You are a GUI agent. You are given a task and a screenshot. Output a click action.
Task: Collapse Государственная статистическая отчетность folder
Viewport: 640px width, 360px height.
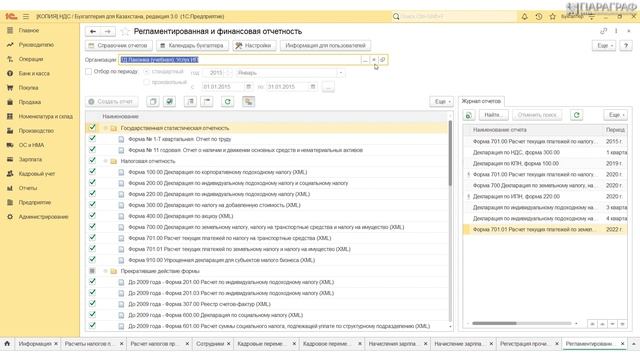(106, 128)
